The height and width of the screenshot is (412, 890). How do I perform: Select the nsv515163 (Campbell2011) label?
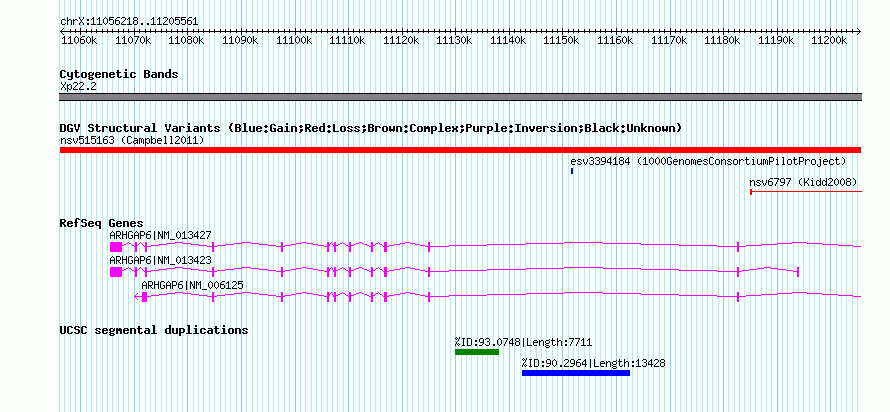[132, 140]
